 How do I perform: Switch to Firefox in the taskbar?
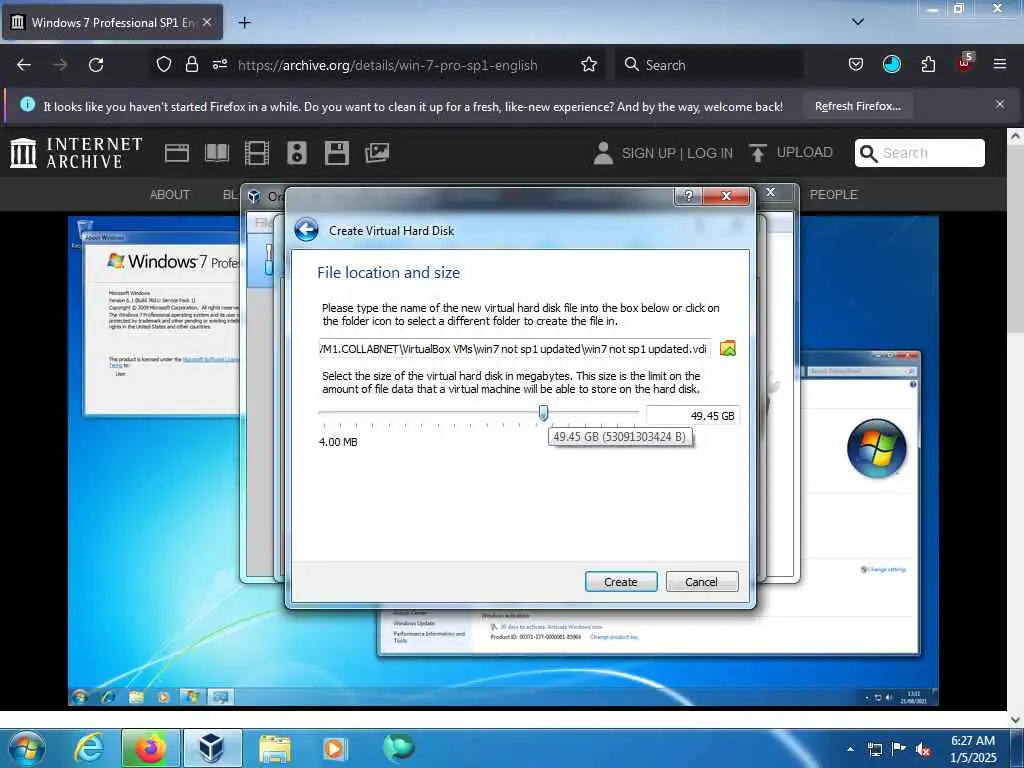click(x=150, y=748)
